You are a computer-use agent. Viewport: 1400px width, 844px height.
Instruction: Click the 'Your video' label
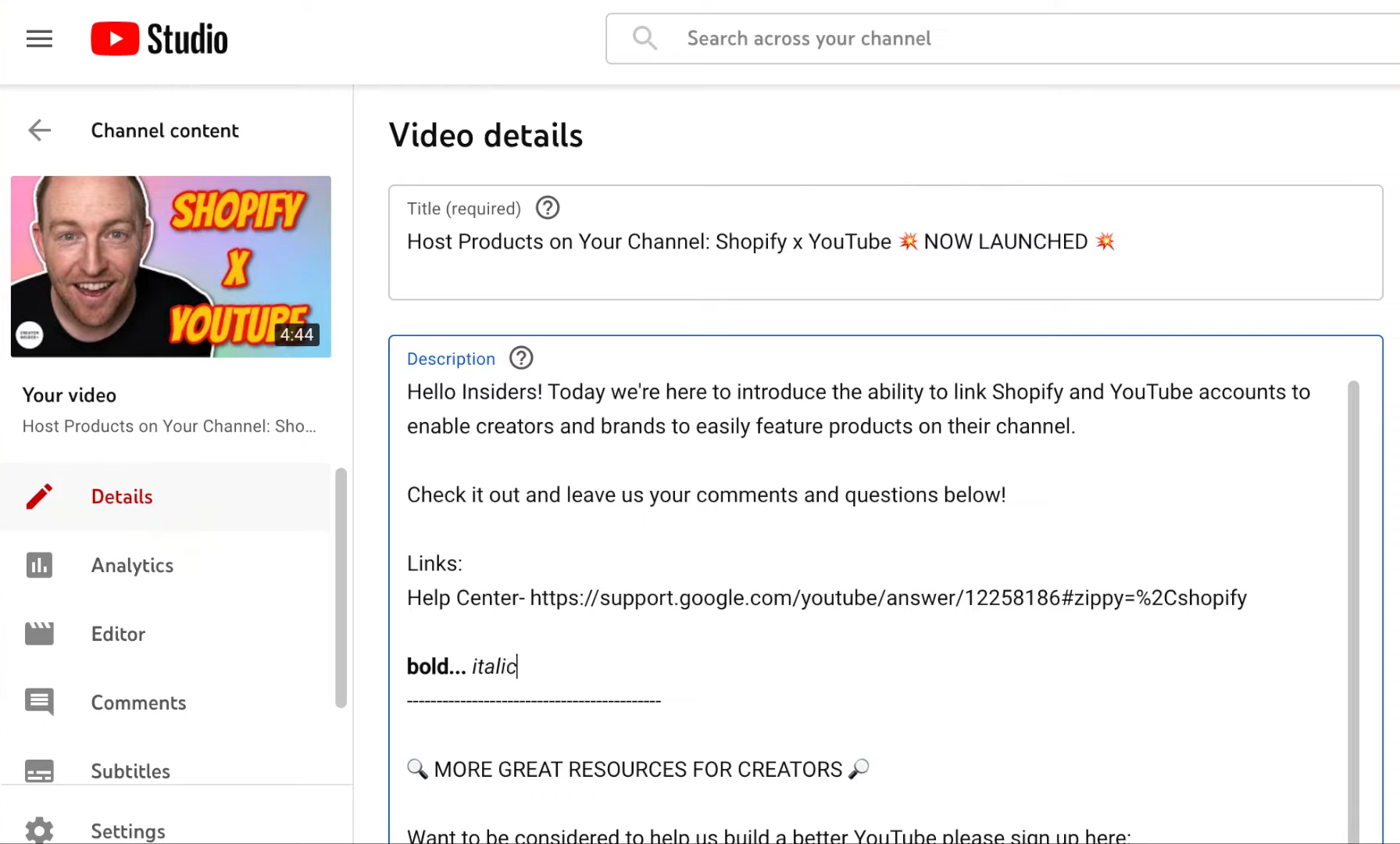pyautogui.click(x=70, y=395)
